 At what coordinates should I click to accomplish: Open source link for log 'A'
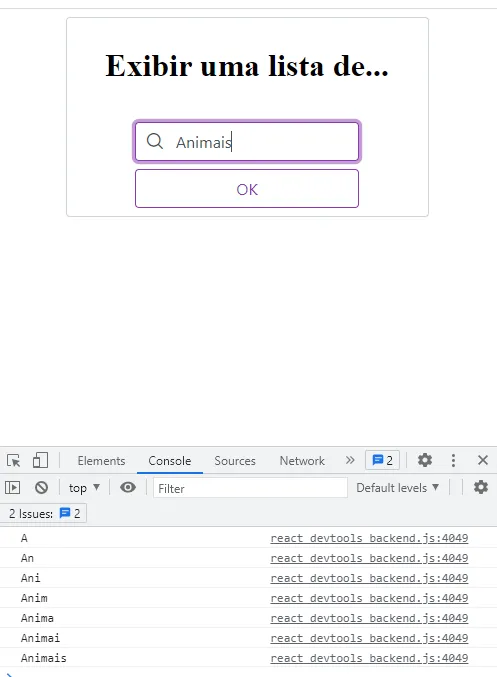pos(369,538)
